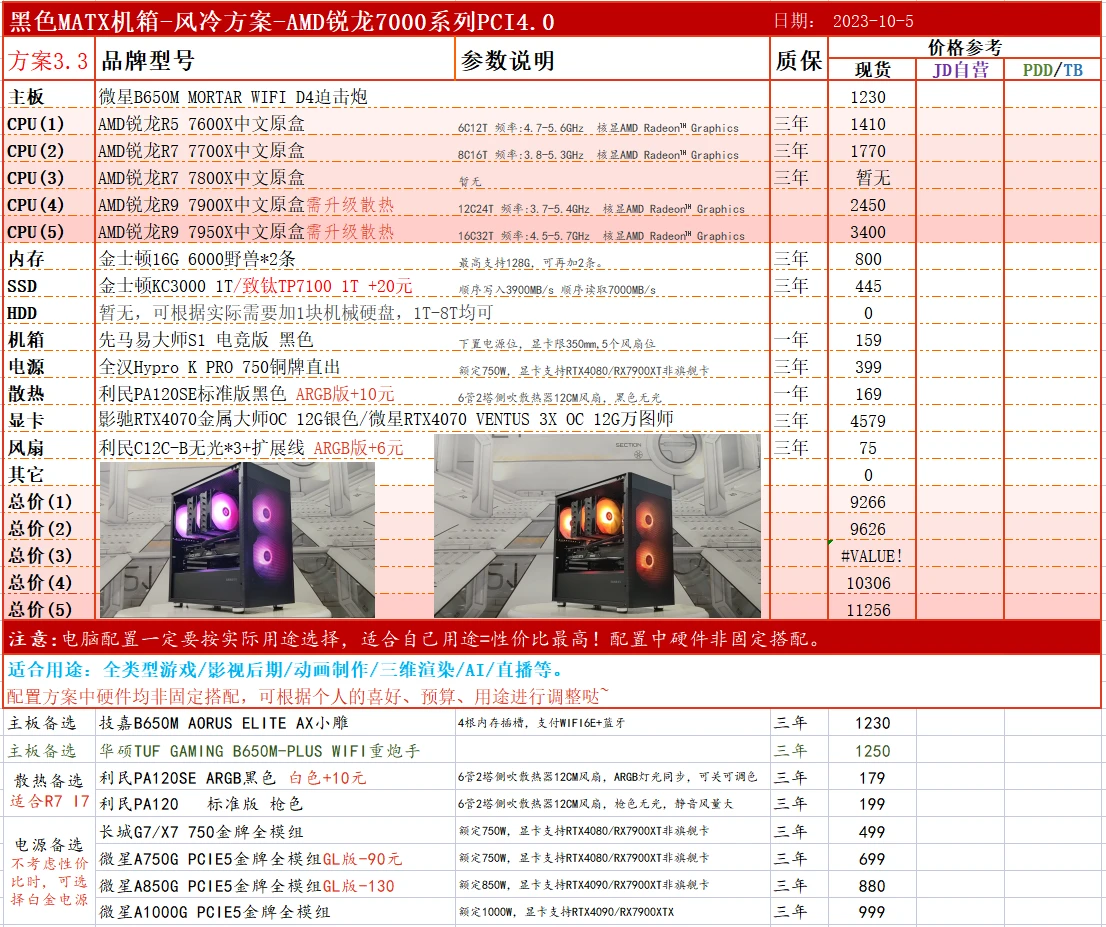
Task: Select the CPU(4) price 2450
Action: pos(868,205)
